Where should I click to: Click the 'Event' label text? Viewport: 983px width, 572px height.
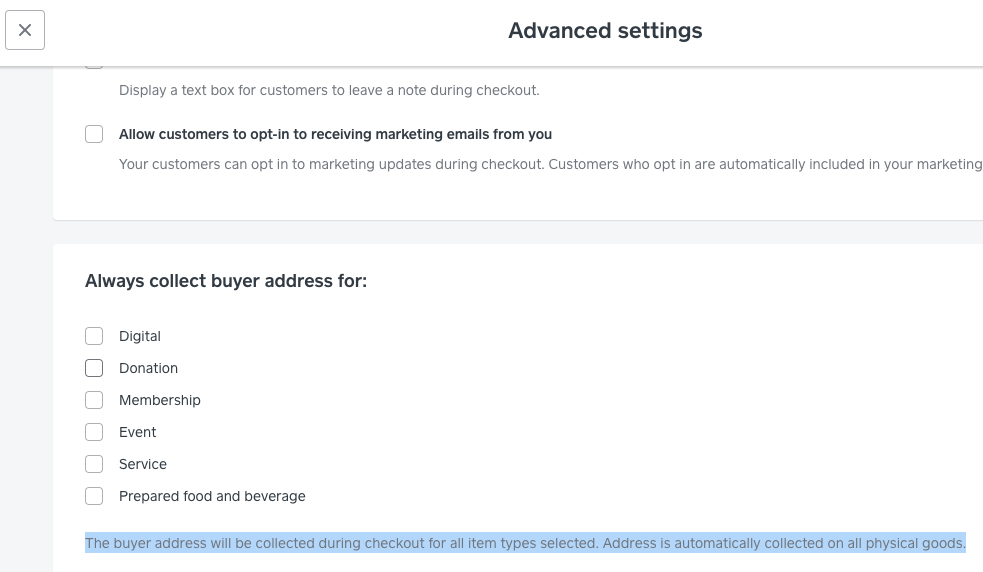(x=138, y=432)
